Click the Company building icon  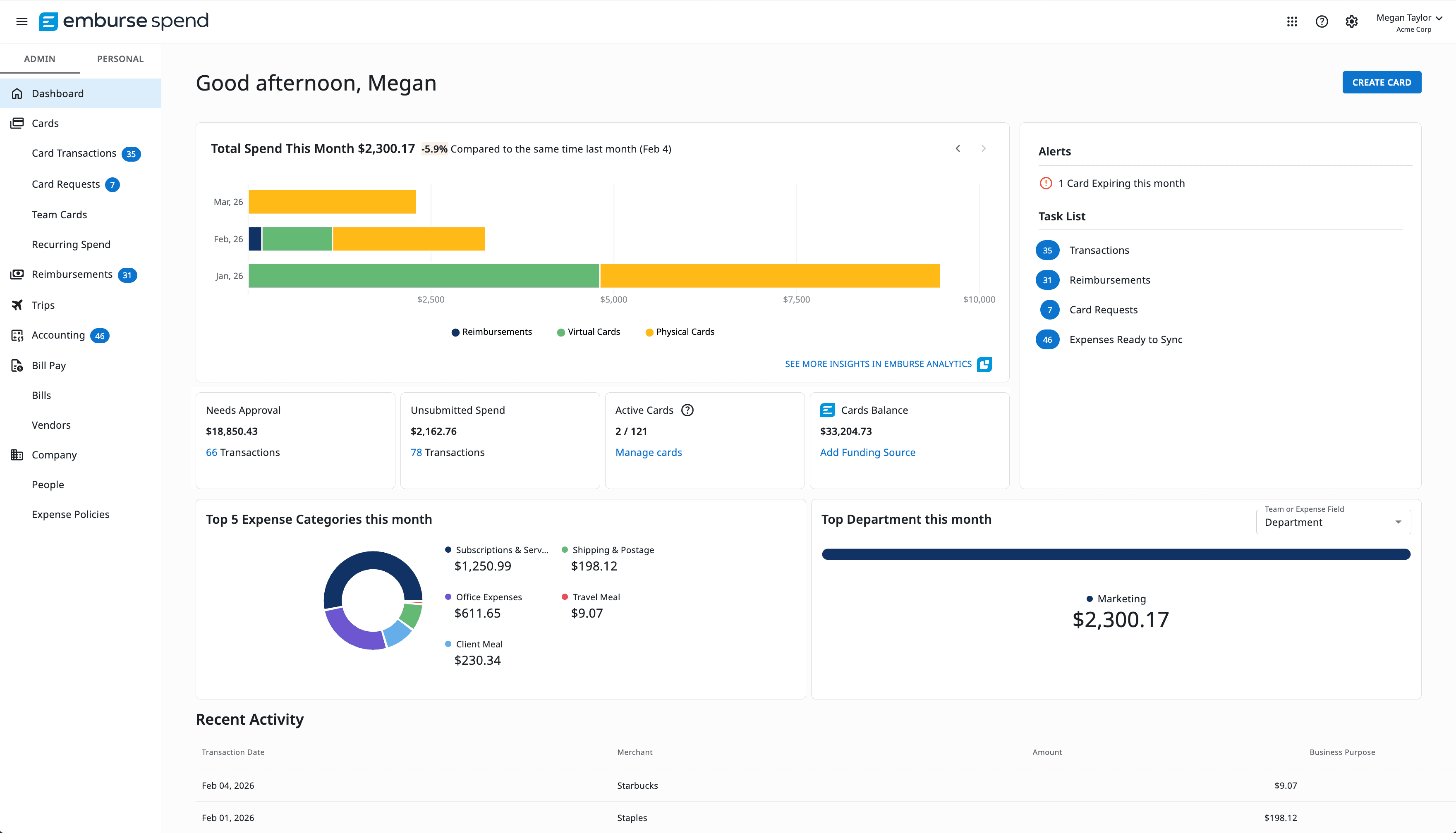pos(17,455)
